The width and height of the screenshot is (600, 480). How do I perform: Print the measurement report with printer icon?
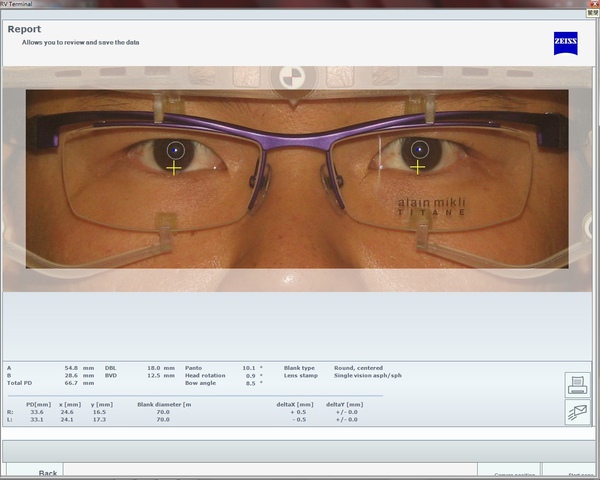click(x=577, y=385)
